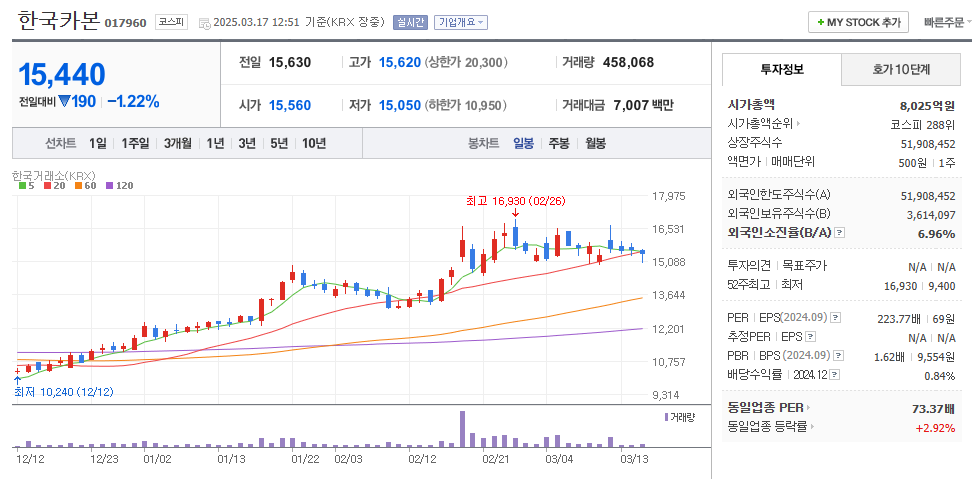This screenshot has width=976, height=479.
Task: Click the calendar icon beside the timestamp
Action: [204, 23]
